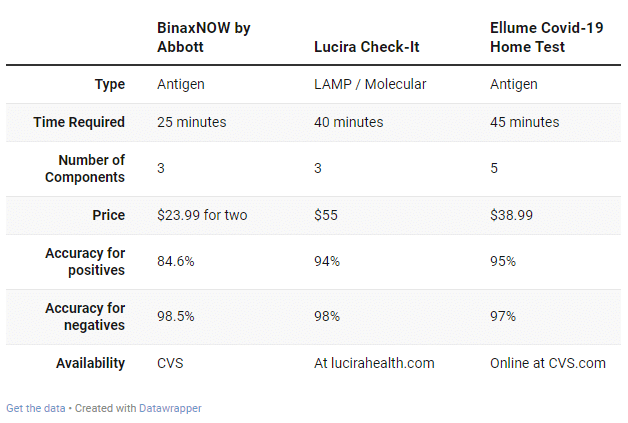Click the '98.5%' negatives accuracy cell
This screenshot has height=423, width=628.
pyautogui.click(x=175, y=316)
